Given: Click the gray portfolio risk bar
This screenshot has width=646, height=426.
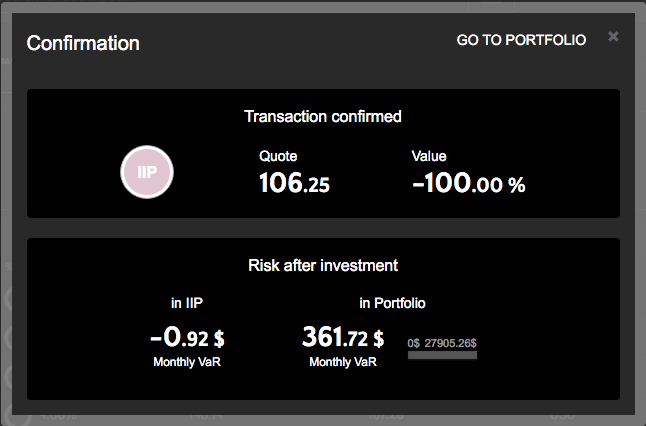Looking at the screenshot, I should 442,354.
